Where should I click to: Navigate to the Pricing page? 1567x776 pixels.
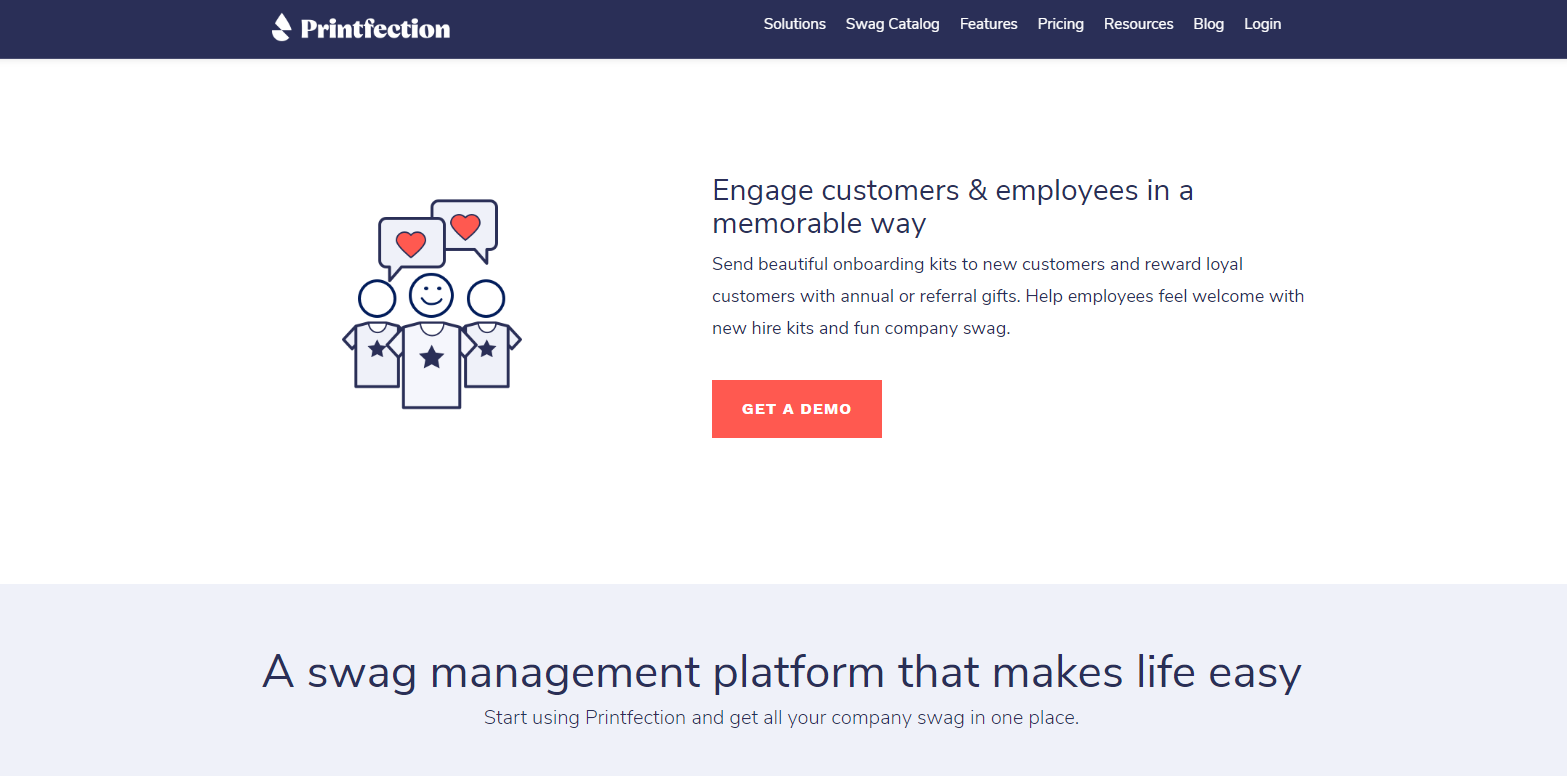[1060, 24]
